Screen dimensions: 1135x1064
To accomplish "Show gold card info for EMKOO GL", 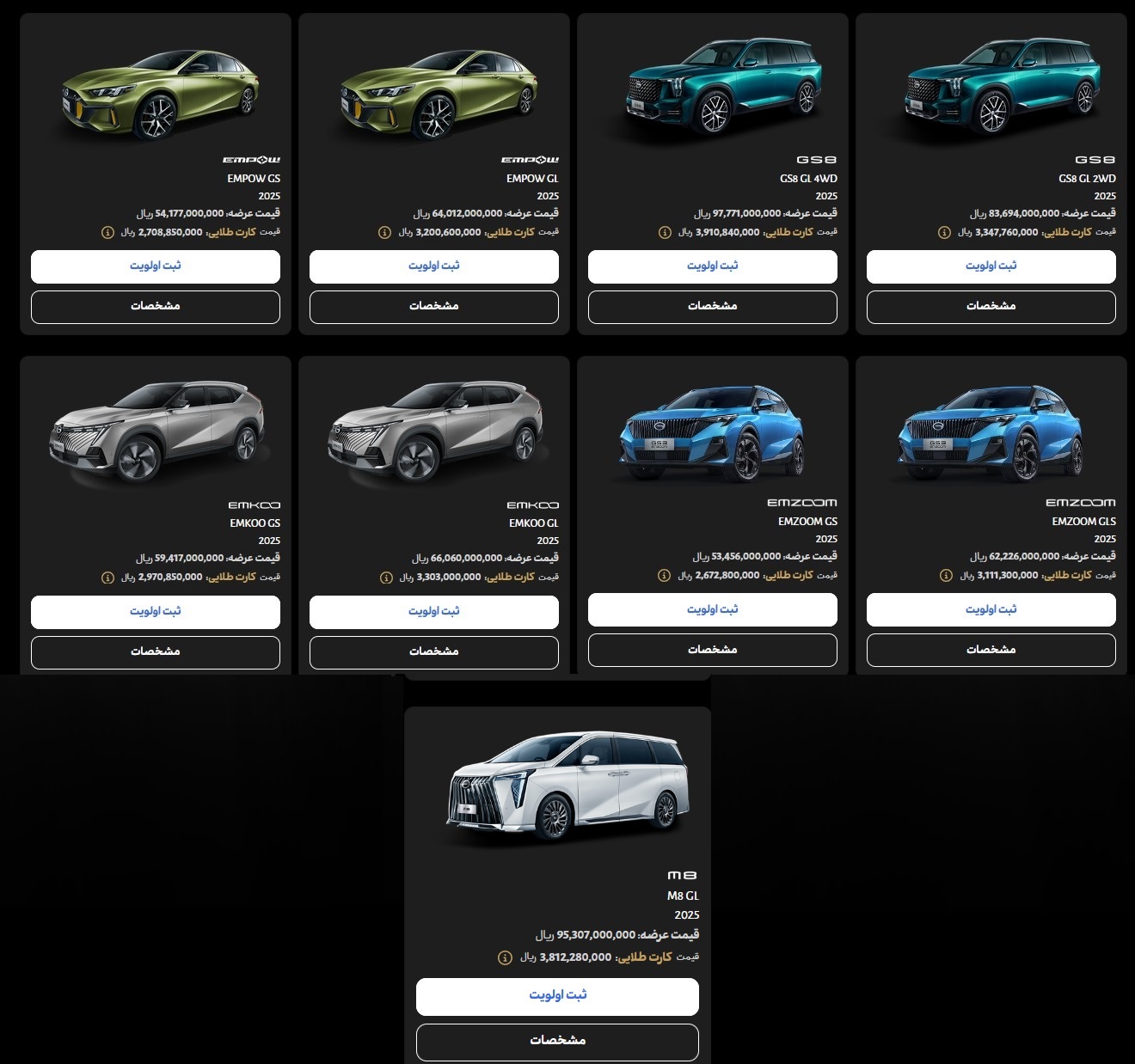I will [386, 578].
